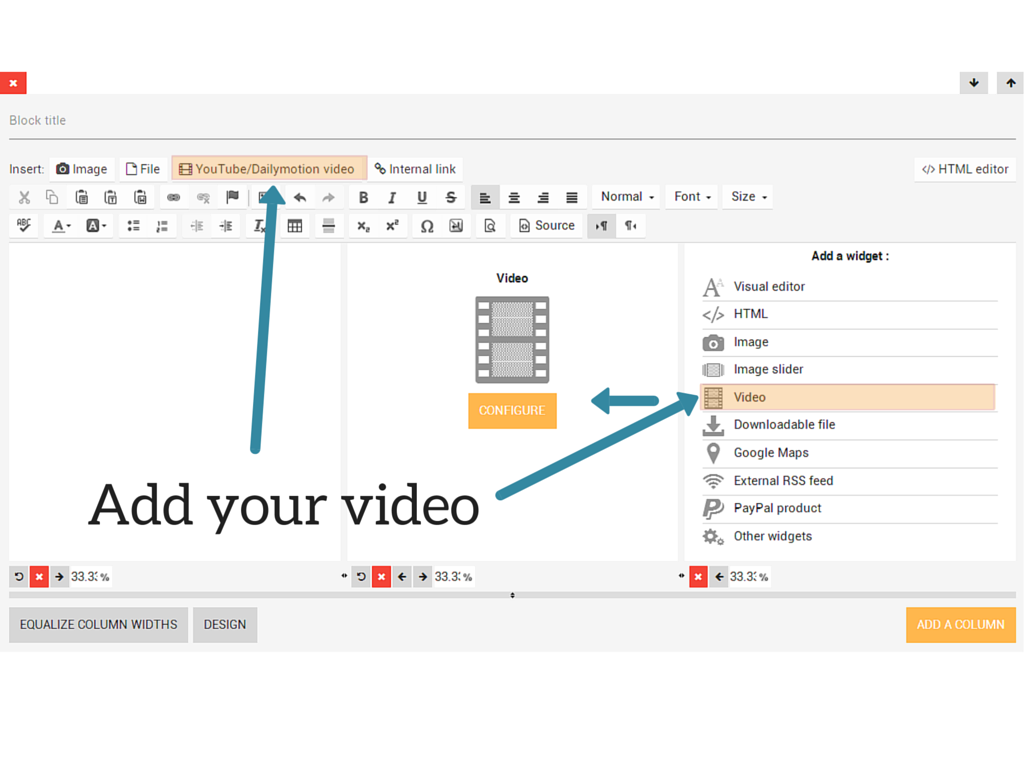1024x768 pixels.
Task: Click the Spell check ABC icon
Action: (x=24, y=226)
